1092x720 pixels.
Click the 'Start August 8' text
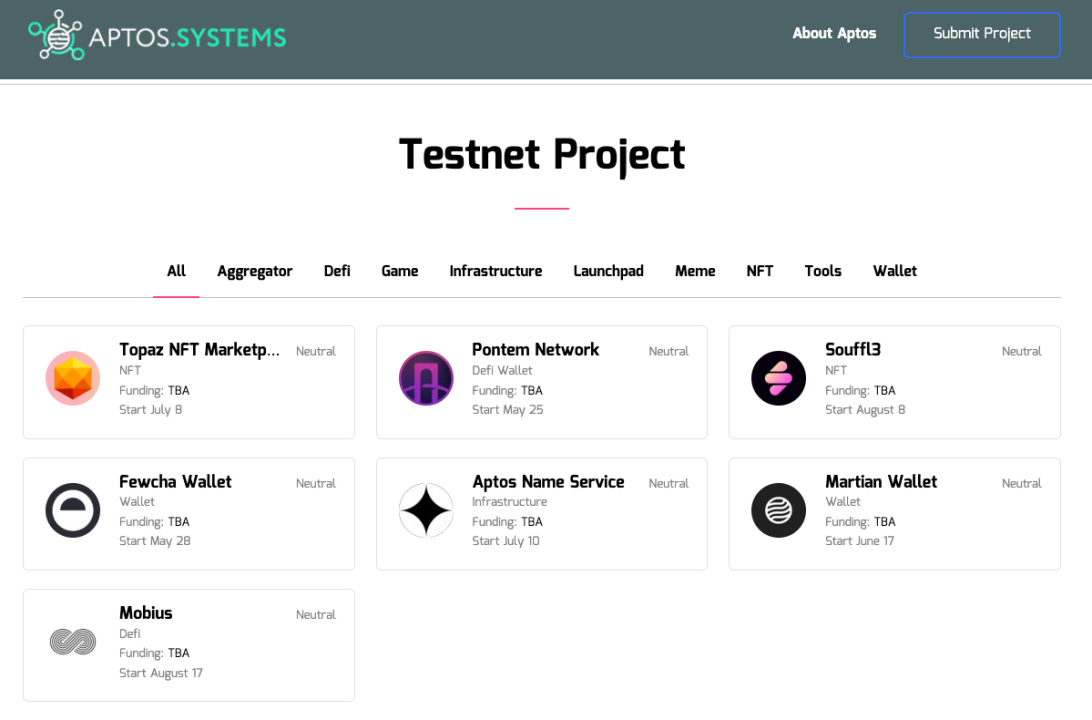point(865,410)
